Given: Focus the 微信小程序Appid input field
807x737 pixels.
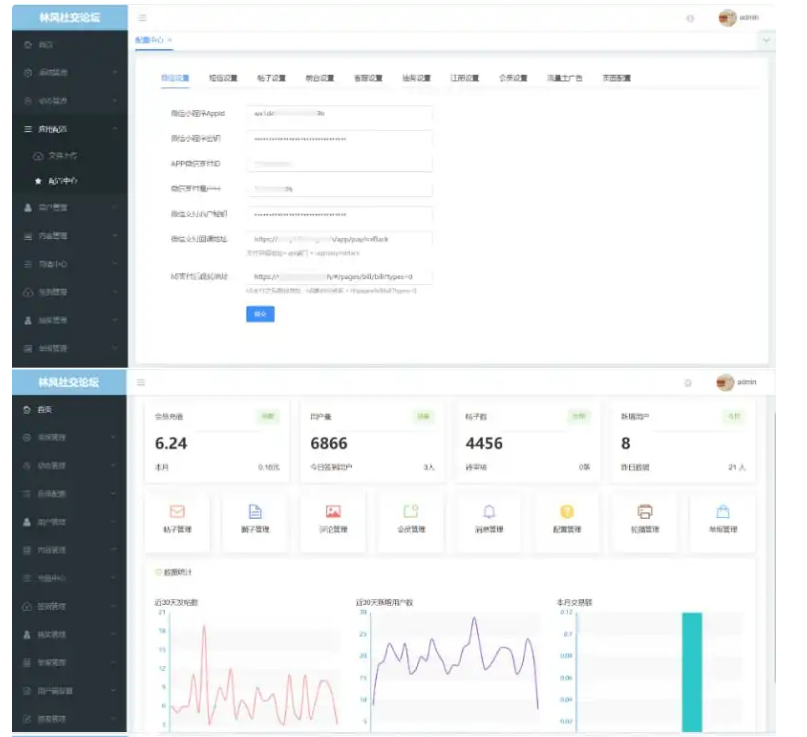Looking at the screenshot, I should point(340,114).
